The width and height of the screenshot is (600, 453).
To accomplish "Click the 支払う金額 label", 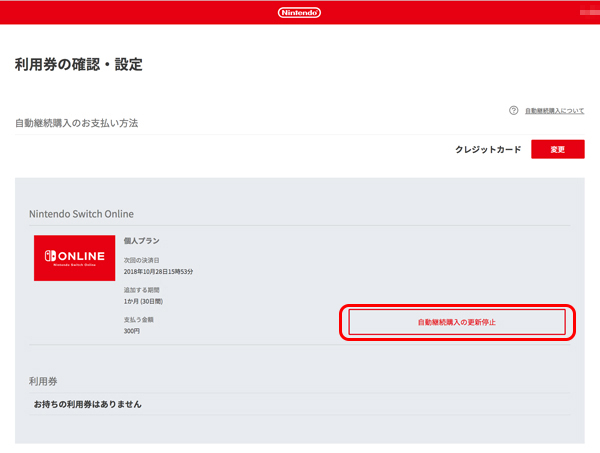I will 139,319.
